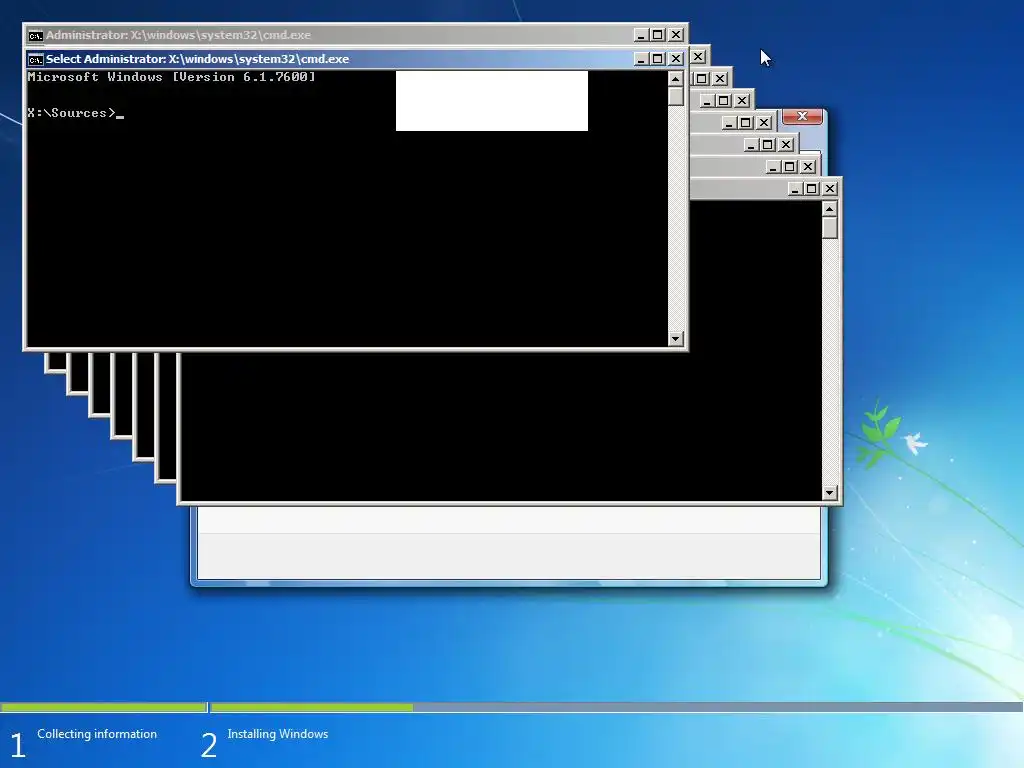Click the scroll up arrow in the Select Administrator window
The width and height of the screenshot is (1024, 768).
click(676, 78)
